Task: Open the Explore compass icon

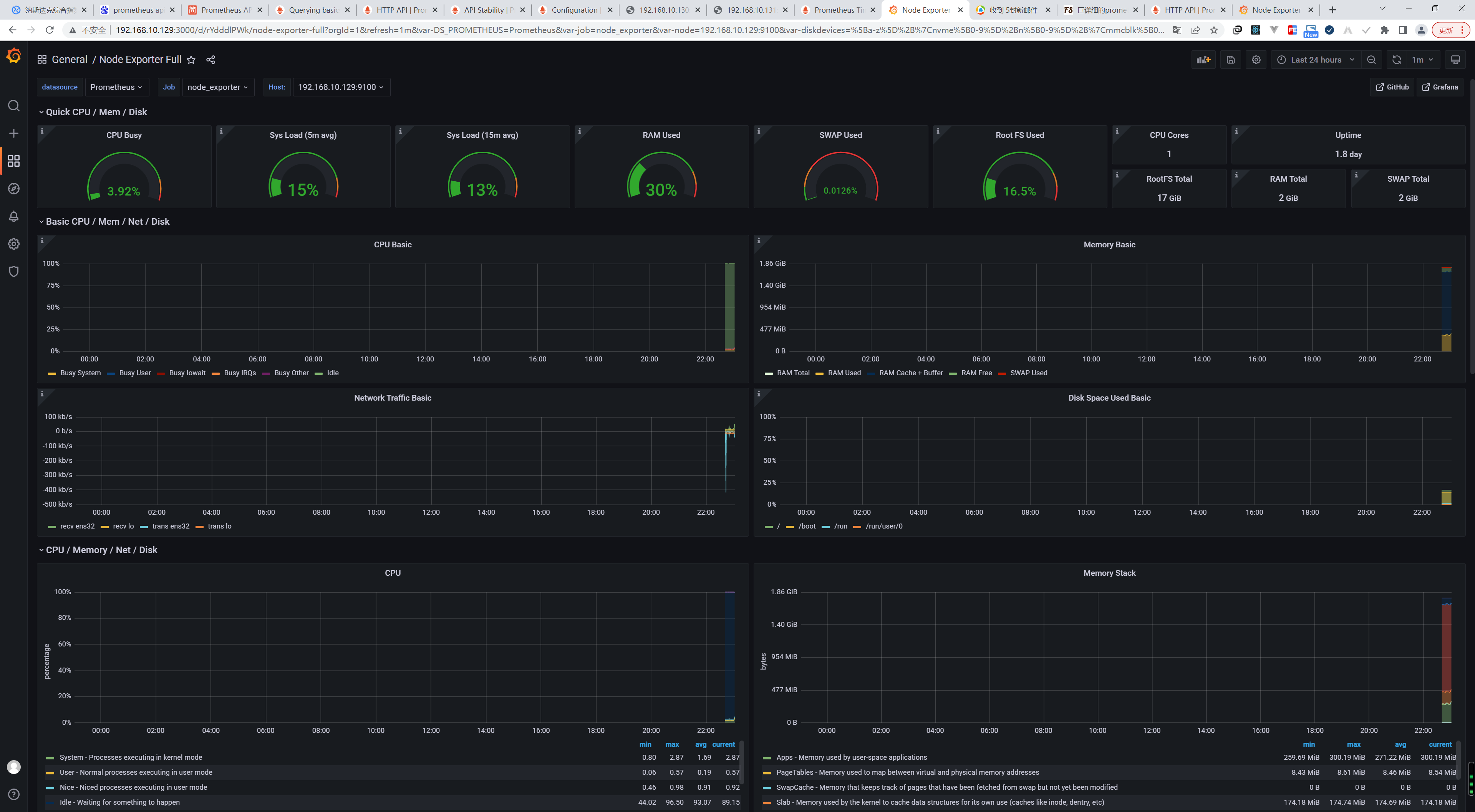Action: [14, 188]
